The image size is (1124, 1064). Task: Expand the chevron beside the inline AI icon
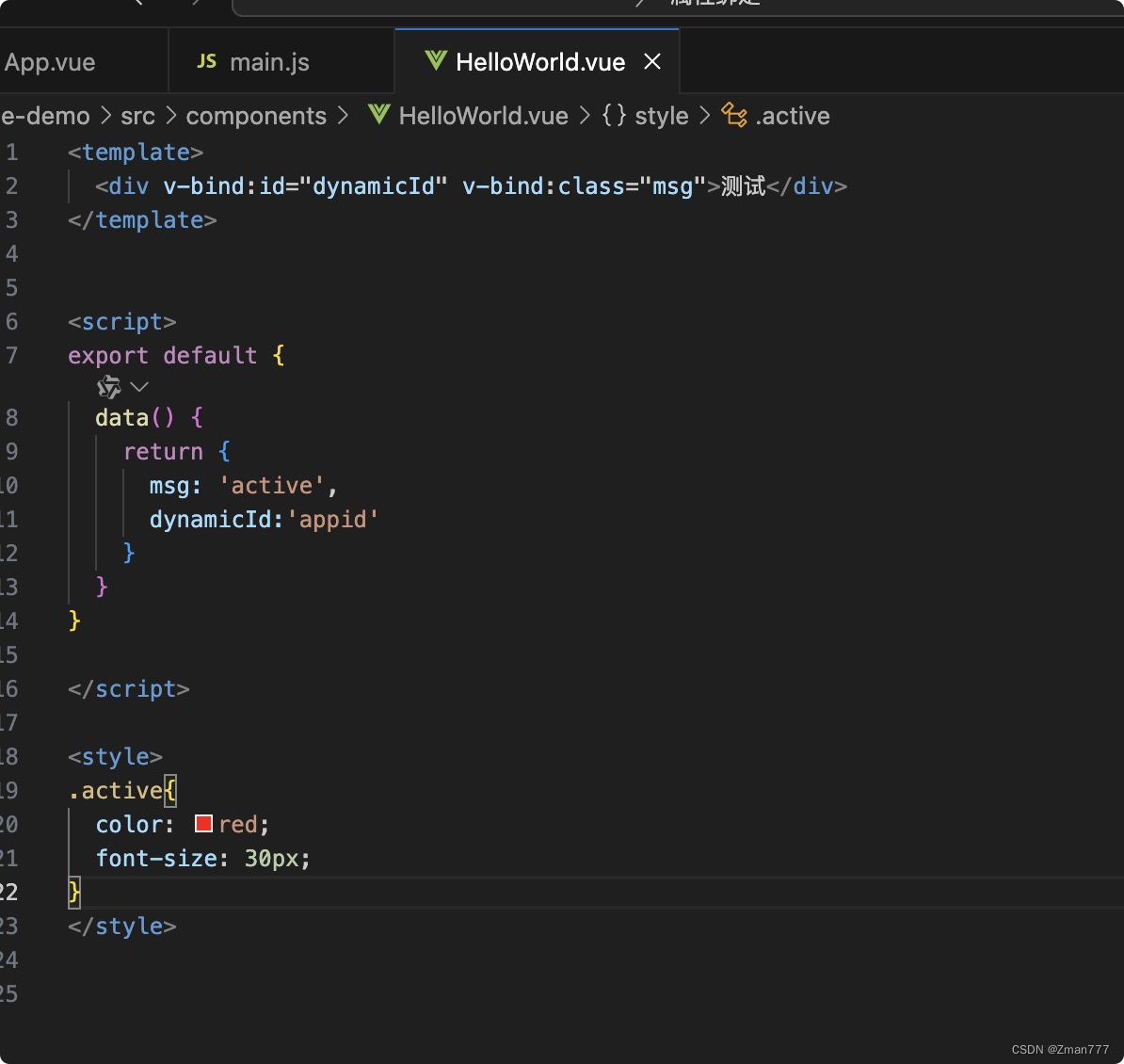point(137,386)
